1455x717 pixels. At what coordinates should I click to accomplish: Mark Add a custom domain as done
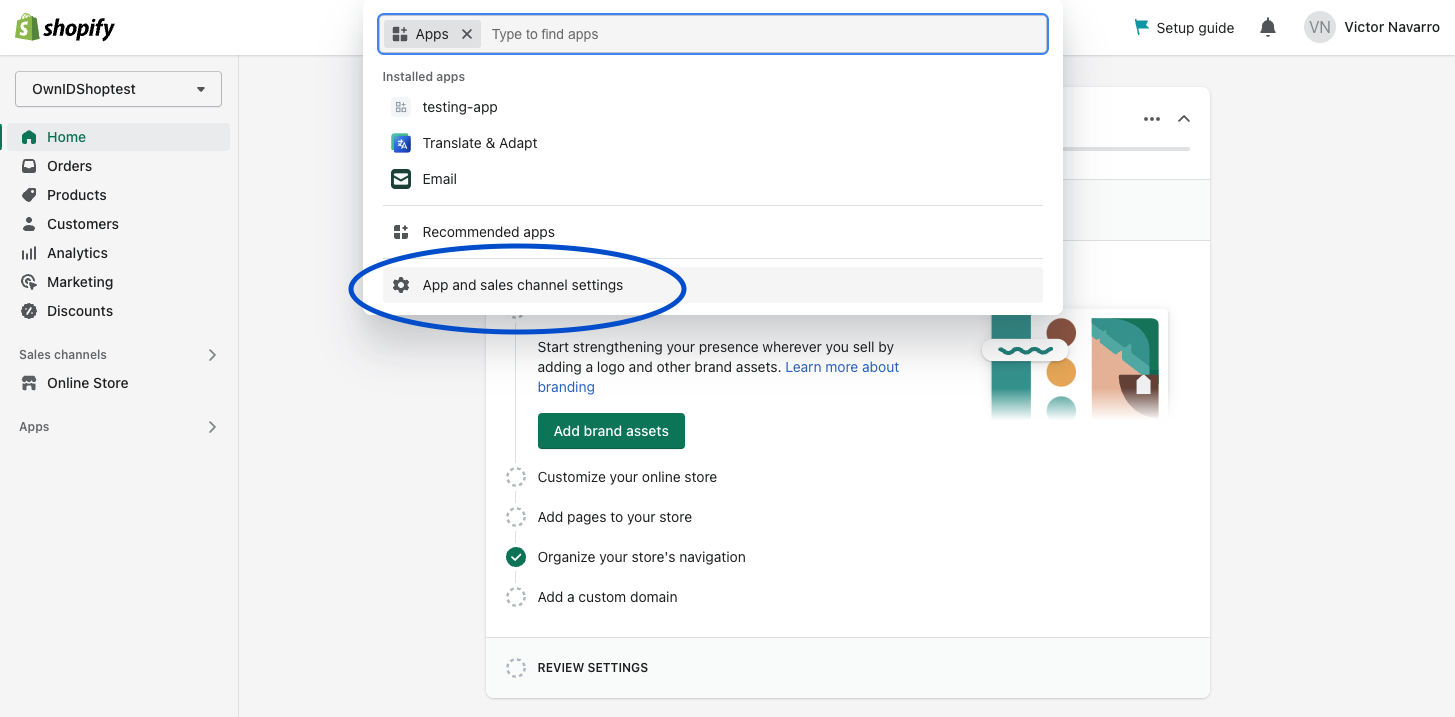[x=516, y=597]
